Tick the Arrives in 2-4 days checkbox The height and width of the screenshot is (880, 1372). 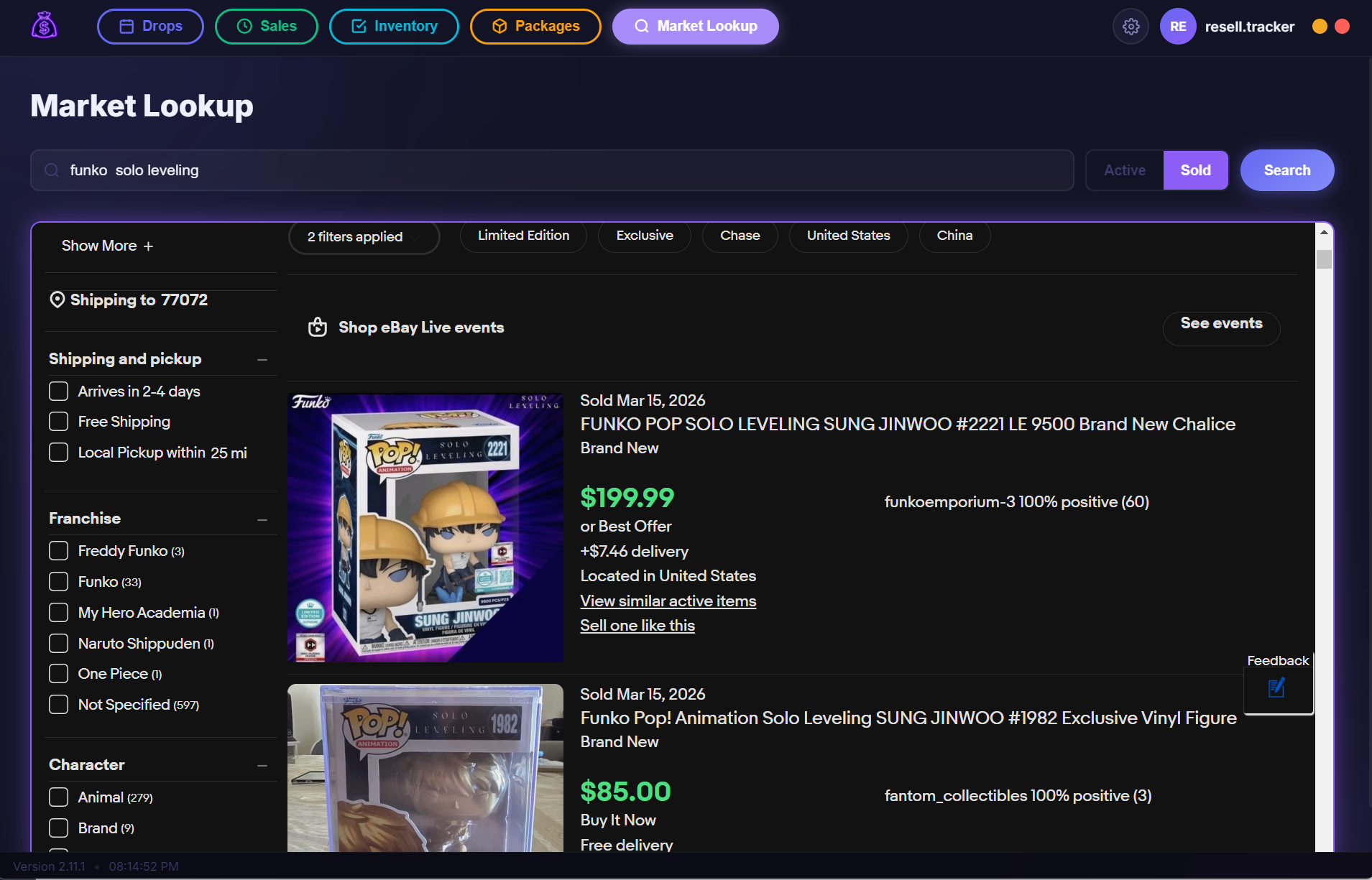click(58, 392)
